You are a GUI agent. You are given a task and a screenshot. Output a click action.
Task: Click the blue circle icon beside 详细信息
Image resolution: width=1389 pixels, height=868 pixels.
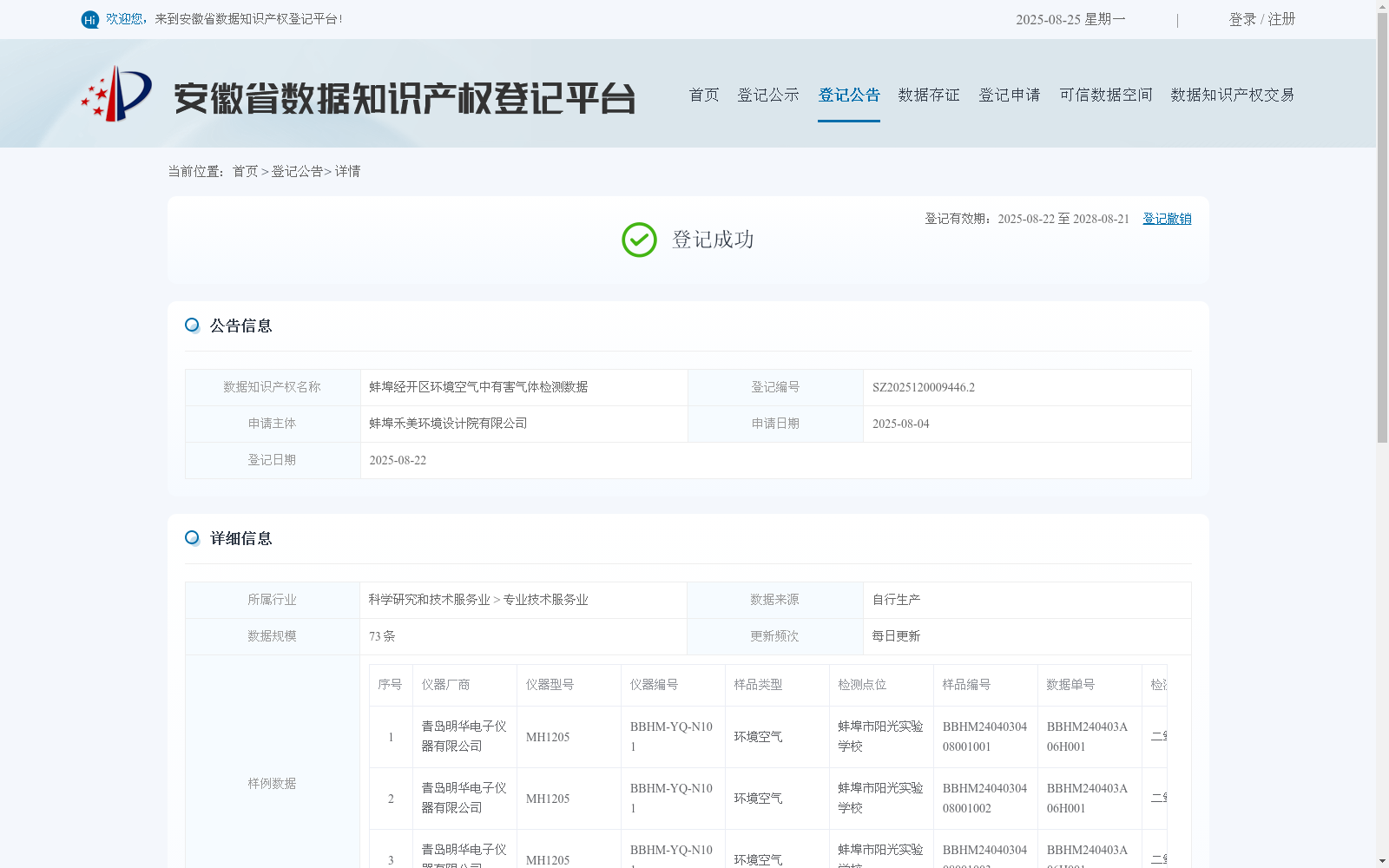tap(192, 538)
